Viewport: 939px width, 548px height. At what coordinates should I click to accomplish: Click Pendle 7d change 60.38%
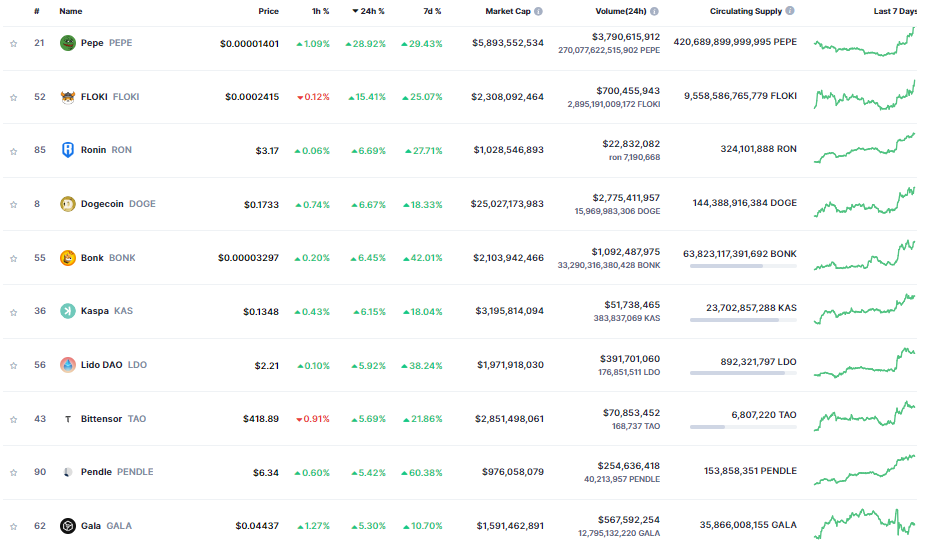pyautogui.click(x=422, y=473)
